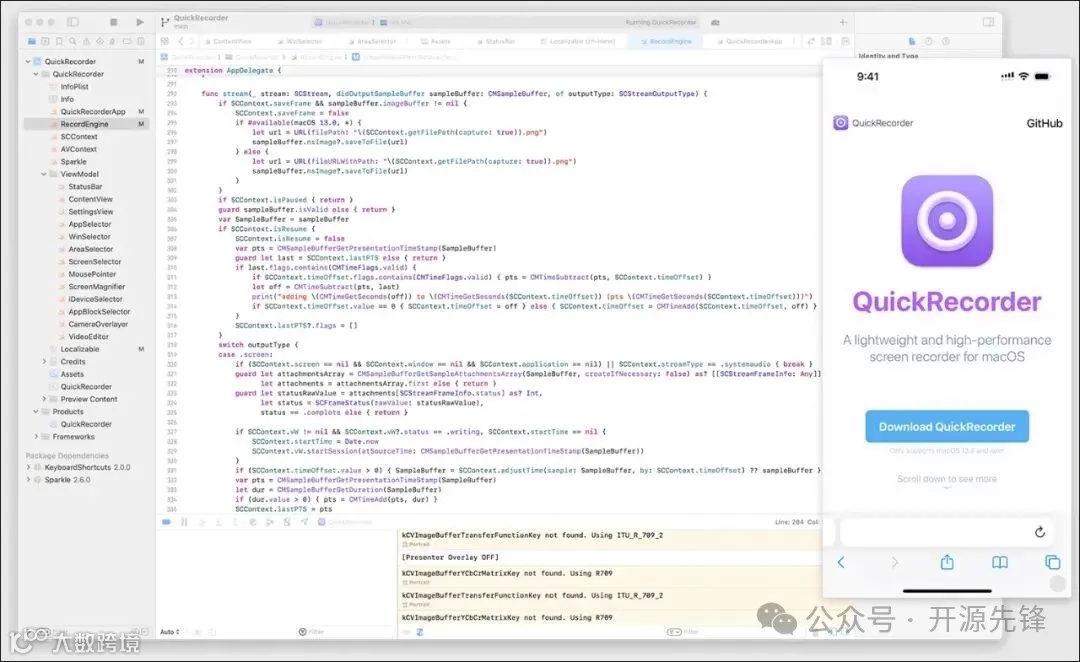Switch to the Assets tab
Image resolution: width=1080 pixels, height=662 pixels.
pos(436,41)
